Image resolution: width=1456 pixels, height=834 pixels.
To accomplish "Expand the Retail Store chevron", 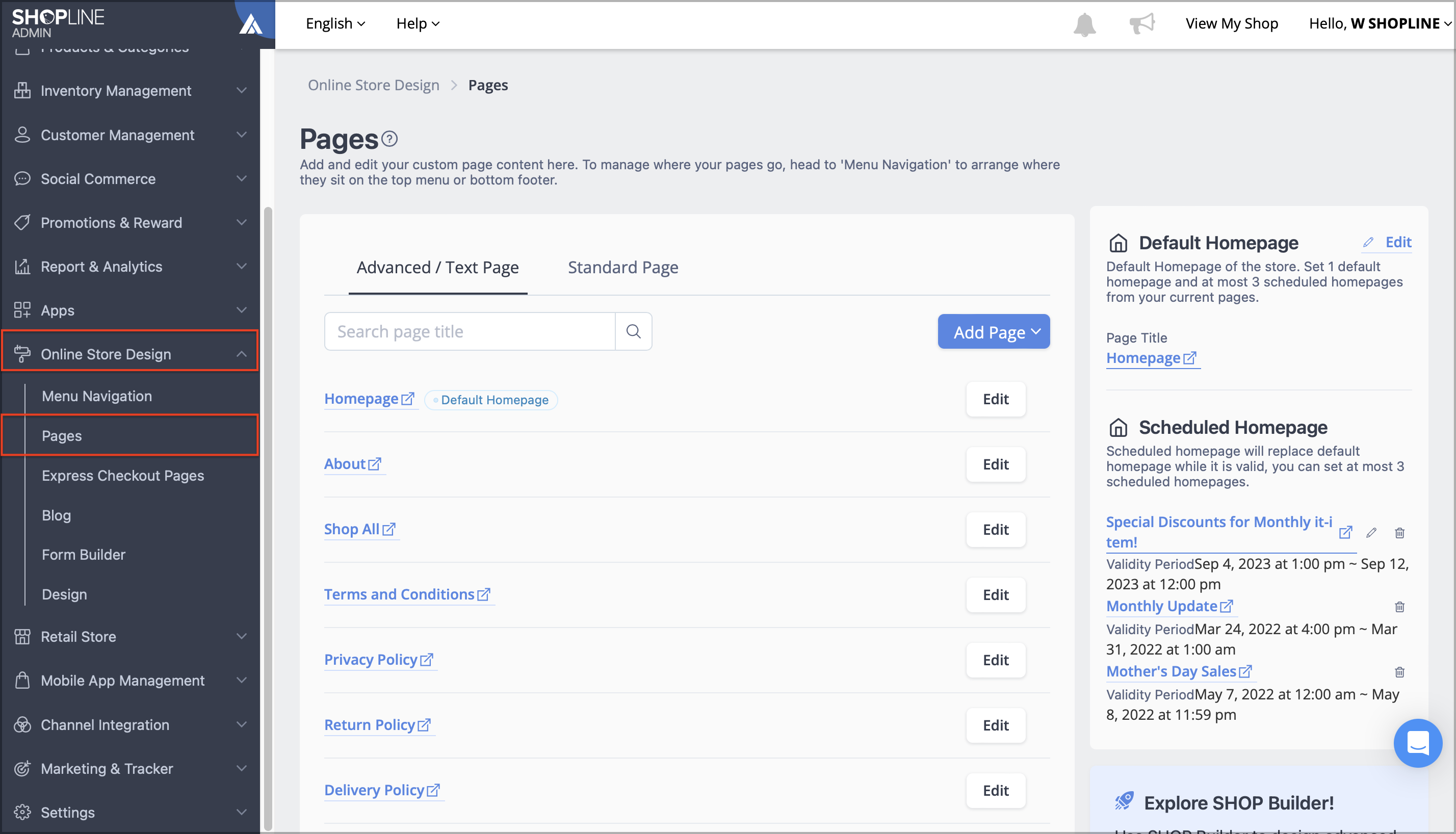I will click(242, 636).
